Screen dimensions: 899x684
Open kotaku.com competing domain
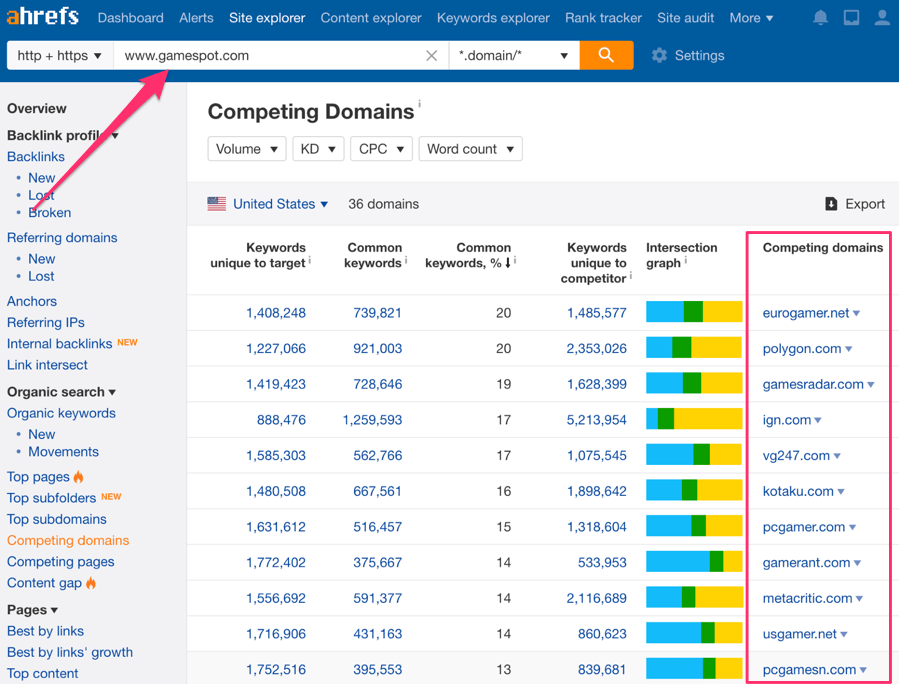pos(798,491)
